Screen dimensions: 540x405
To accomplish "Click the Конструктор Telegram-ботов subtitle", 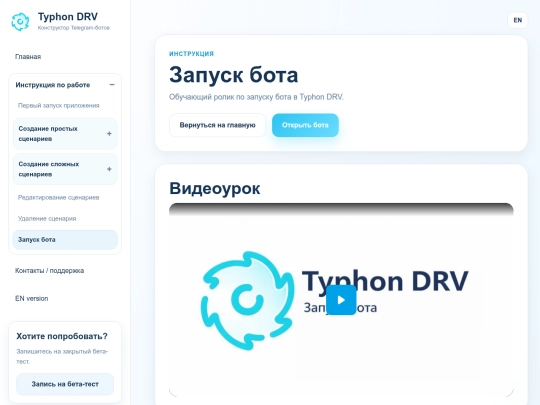I will [x=74, y=28].
